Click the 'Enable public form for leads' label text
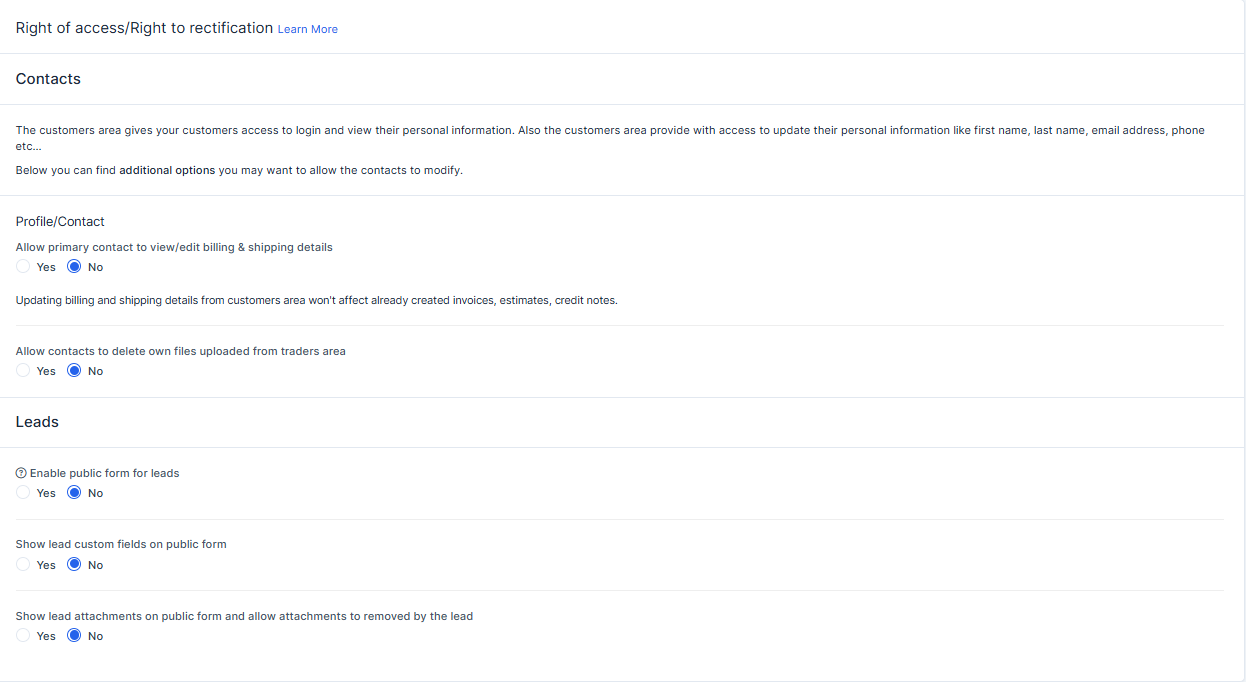Screen dimensions: 1246x682 pos(105,473)
